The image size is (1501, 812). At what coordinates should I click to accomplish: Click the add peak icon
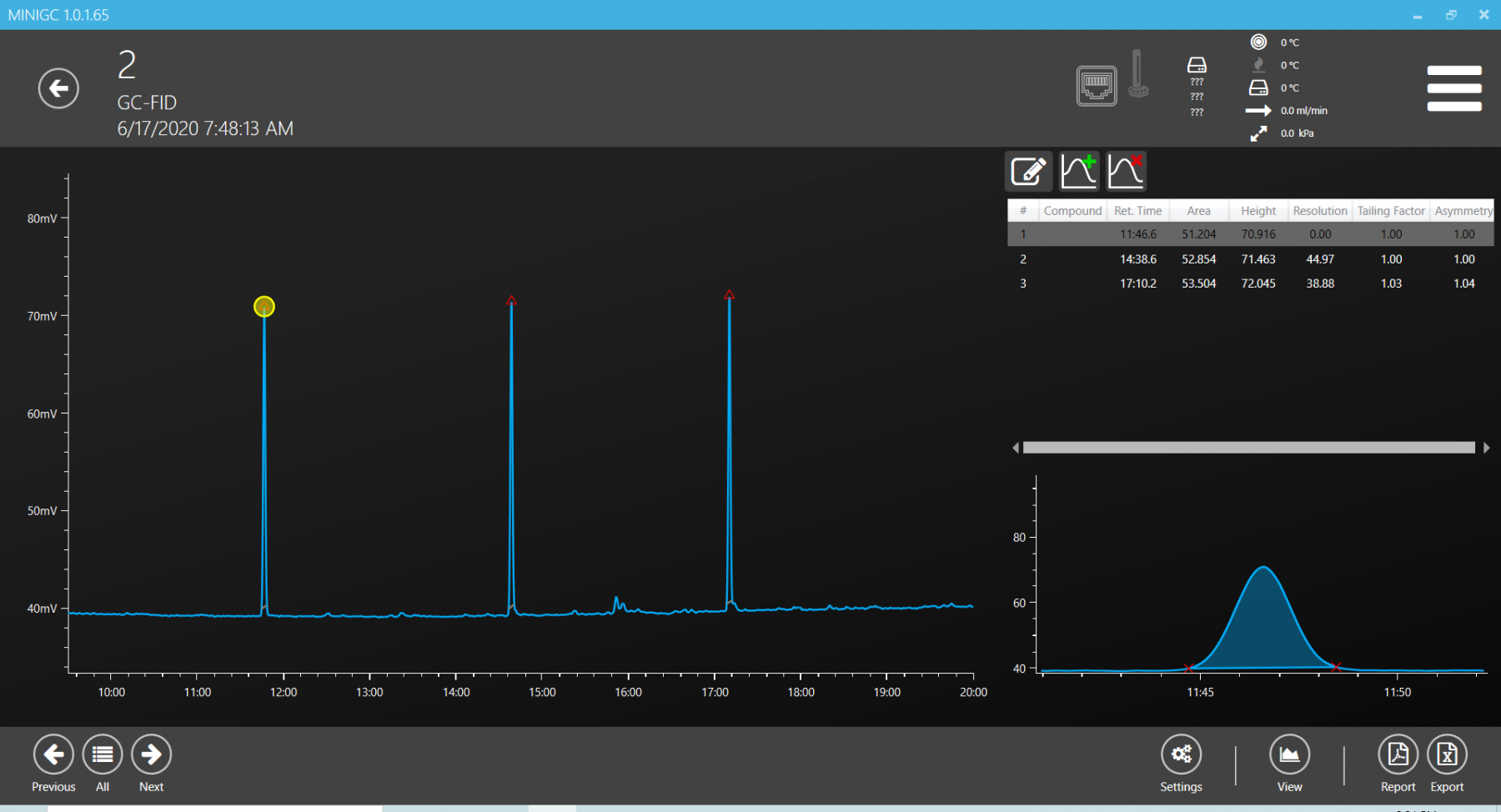click(x=1079, y=172)
